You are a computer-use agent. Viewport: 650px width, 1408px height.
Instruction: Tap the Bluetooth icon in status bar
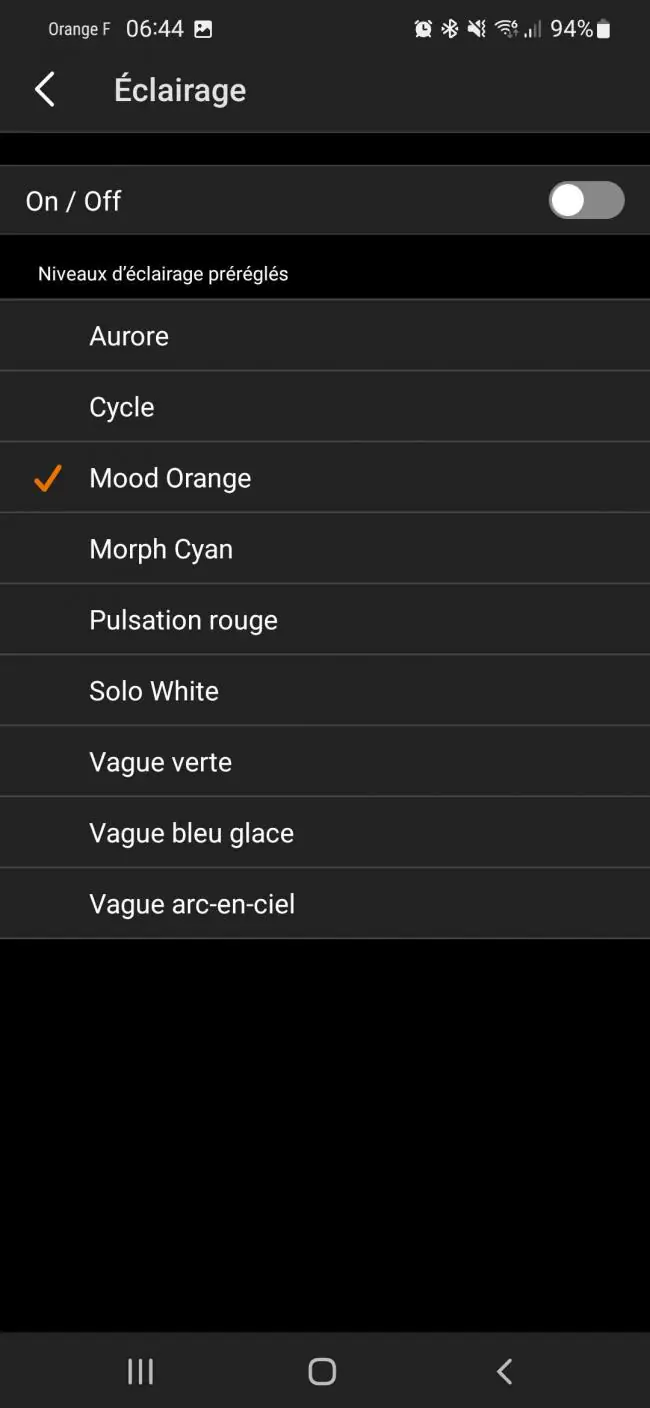tap(450, 29)
